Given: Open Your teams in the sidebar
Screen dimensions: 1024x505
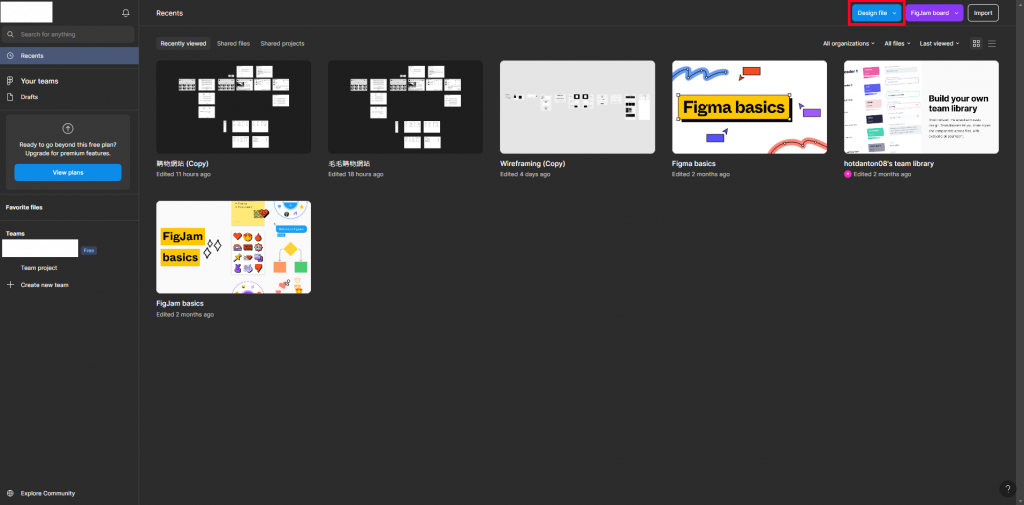Looking at the screenshot, I should click(x=39, y=81).
